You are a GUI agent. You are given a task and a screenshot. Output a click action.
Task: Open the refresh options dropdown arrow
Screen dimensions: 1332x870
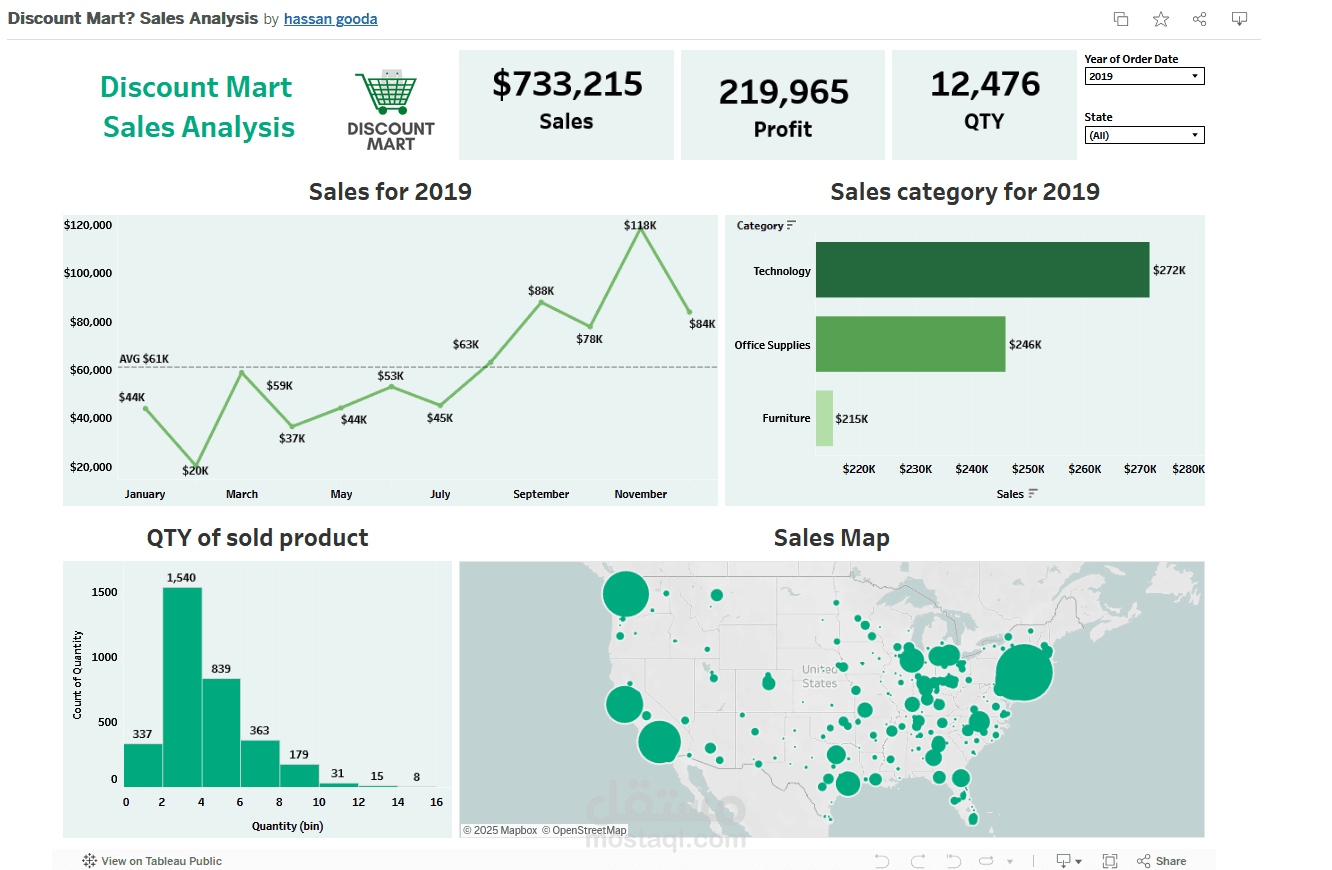click(1010, 862)
